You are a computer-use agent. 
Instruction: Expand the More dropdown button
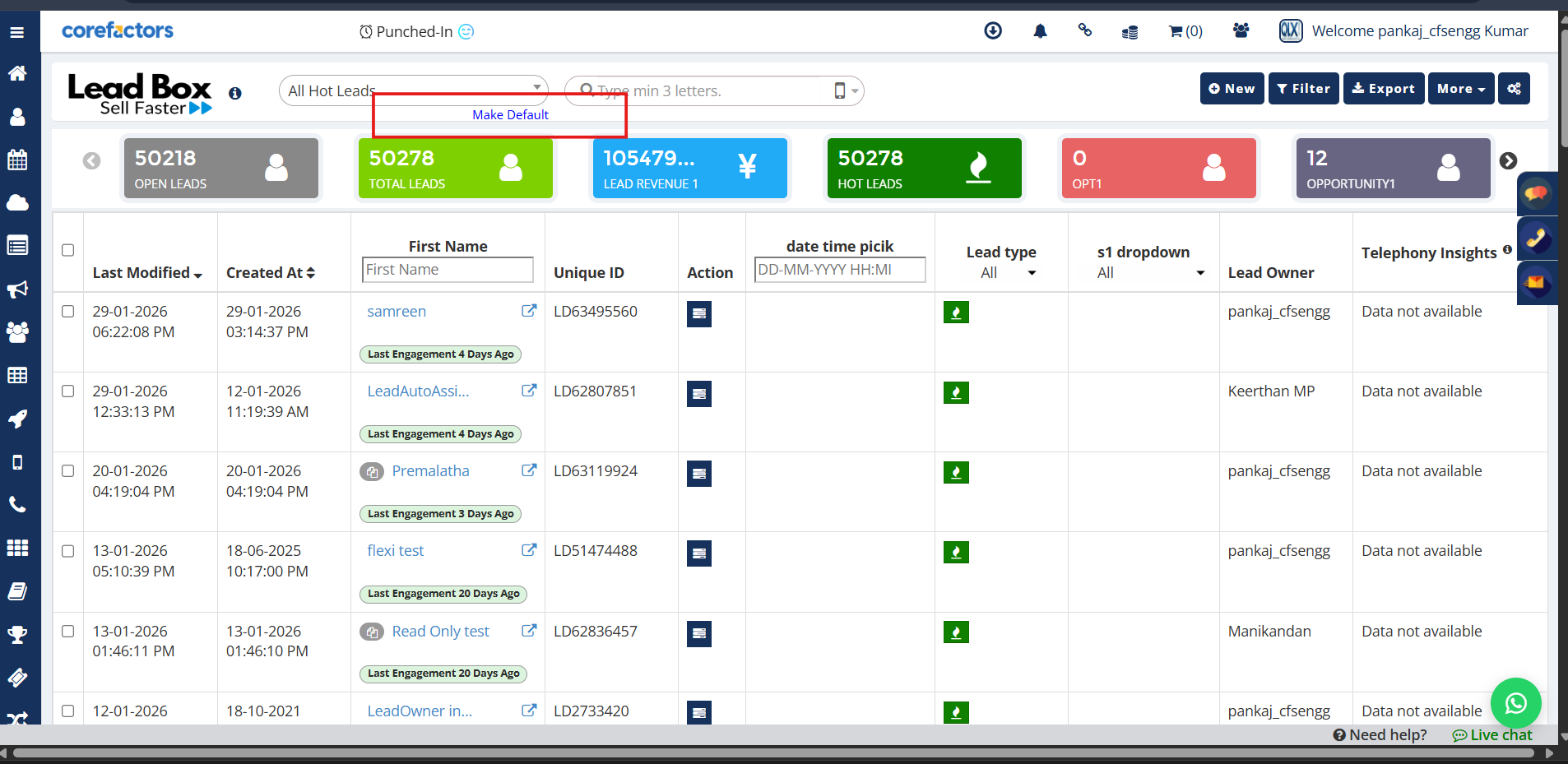[1461, 89]
